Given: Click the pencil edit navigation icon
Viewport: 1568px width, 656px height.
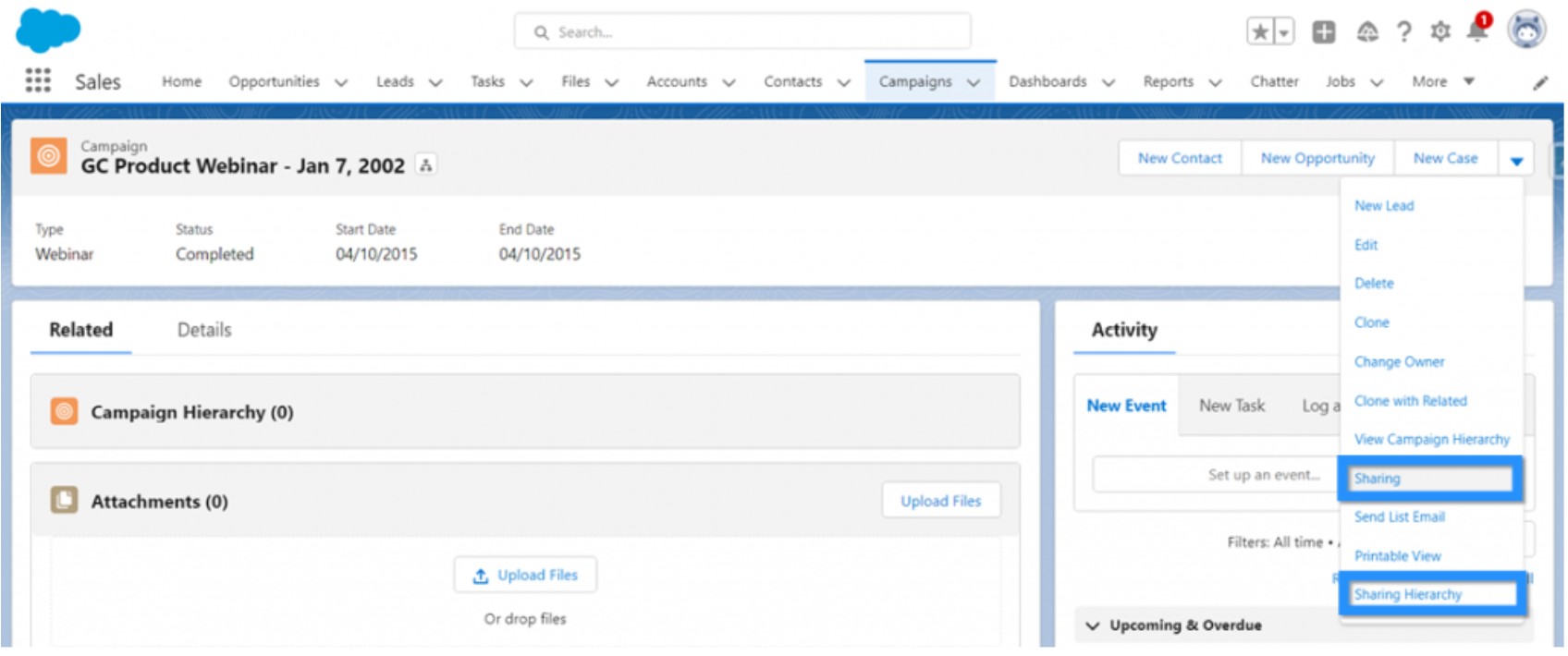Looking at the screenshot, I should coord(1540,82).
